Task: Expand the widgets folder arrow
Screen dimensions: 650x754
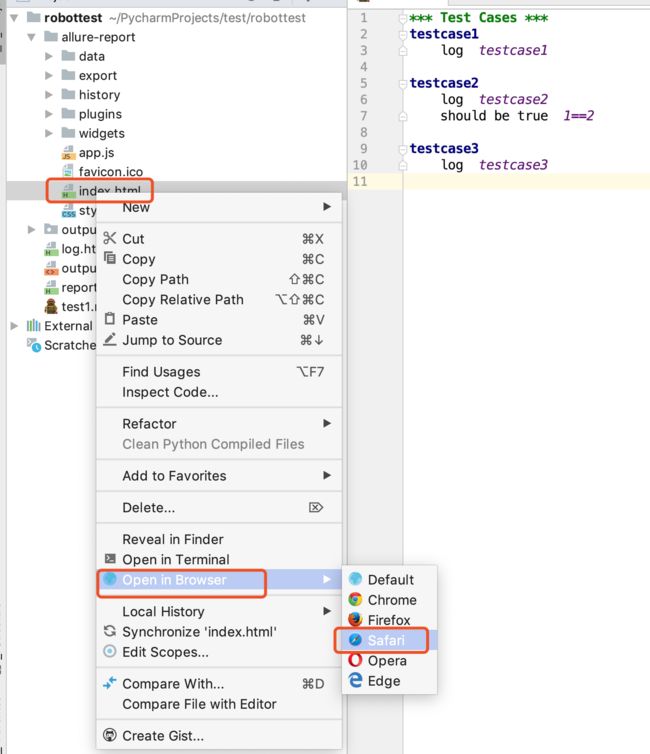Action: click(50, 134)
